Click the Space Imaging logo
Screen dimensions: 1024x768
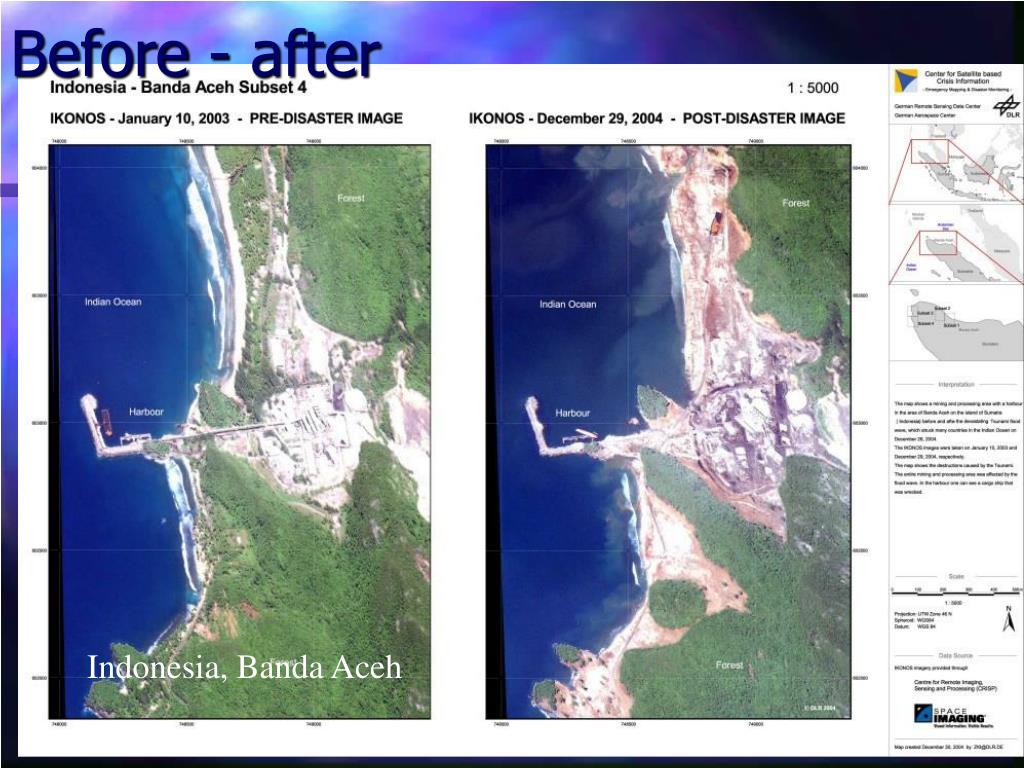953,716
